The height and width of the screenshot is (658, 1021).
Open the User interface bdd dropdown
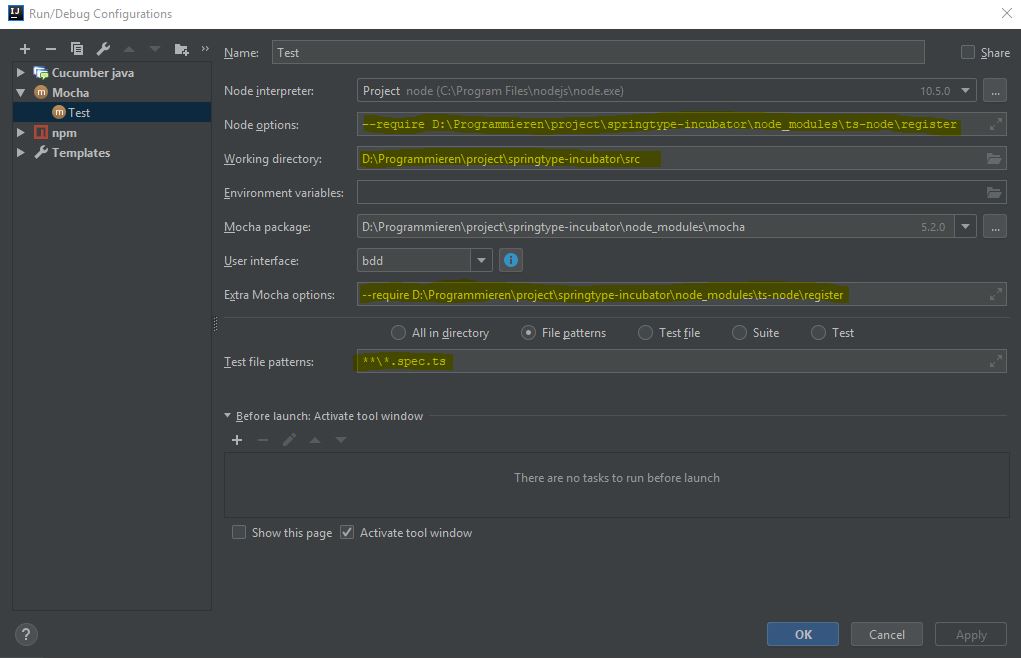point(481,260)
